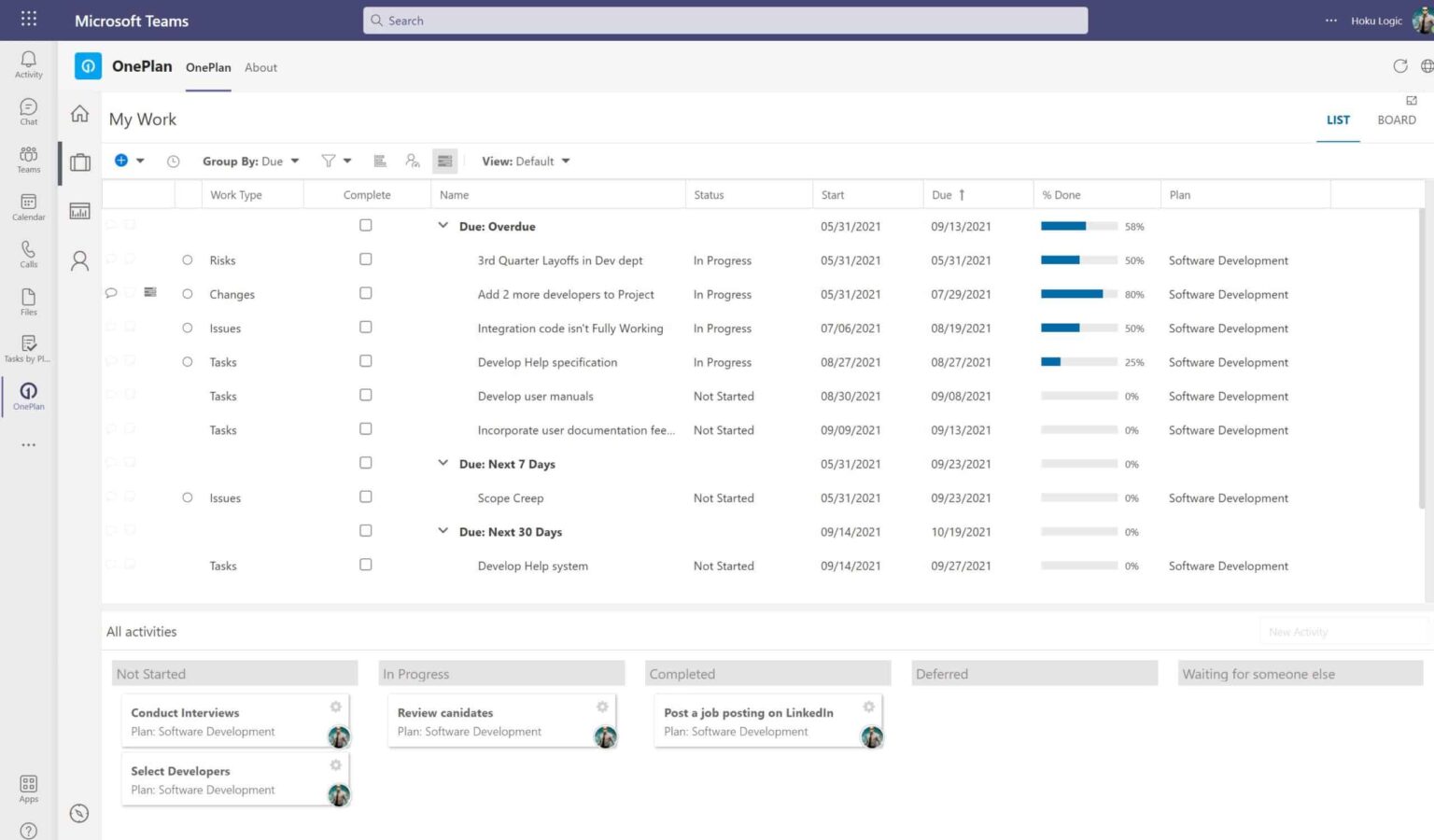Open the Activity bell icon
Image resolution: width=1434 pixels, height=840 pixels.
pos(29,64)
